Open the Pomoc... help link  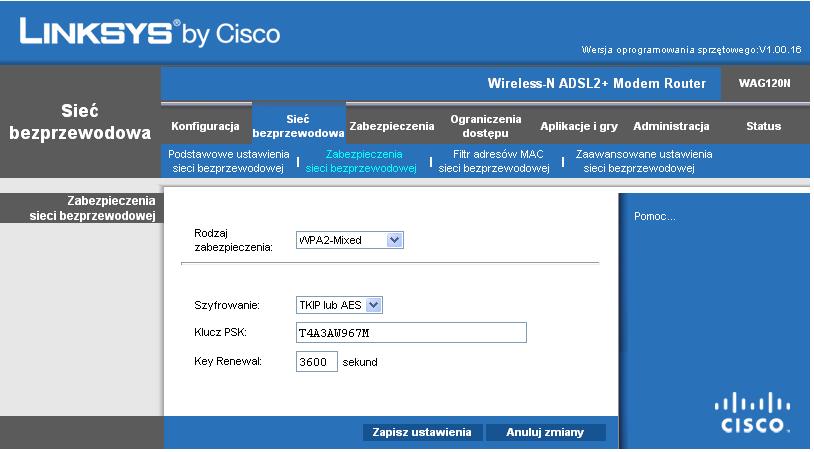coord(655,216)
